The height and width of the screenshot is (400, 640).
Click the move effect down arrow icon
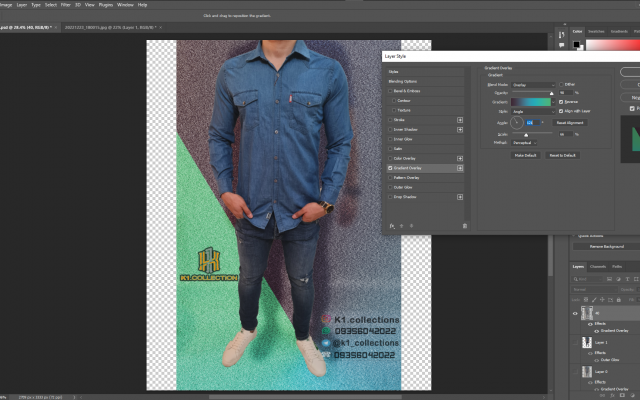coord(411,226)
